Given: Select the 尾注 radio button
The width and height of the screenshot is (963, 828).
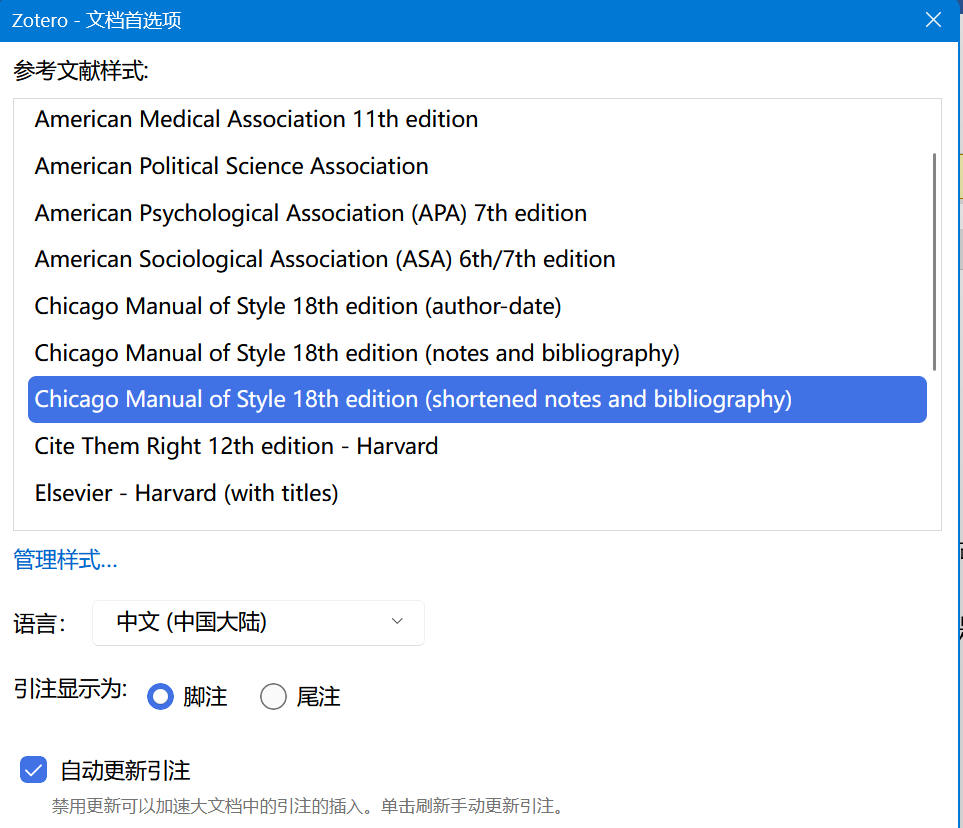Looking at the screenshot, I should [273, 697].
